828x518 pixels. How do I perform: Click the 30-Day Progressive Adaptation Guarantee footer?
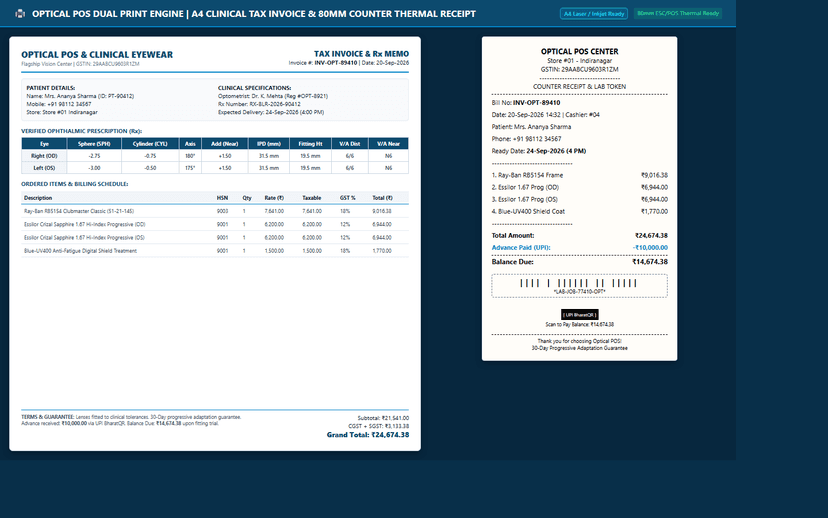(579, 349)
